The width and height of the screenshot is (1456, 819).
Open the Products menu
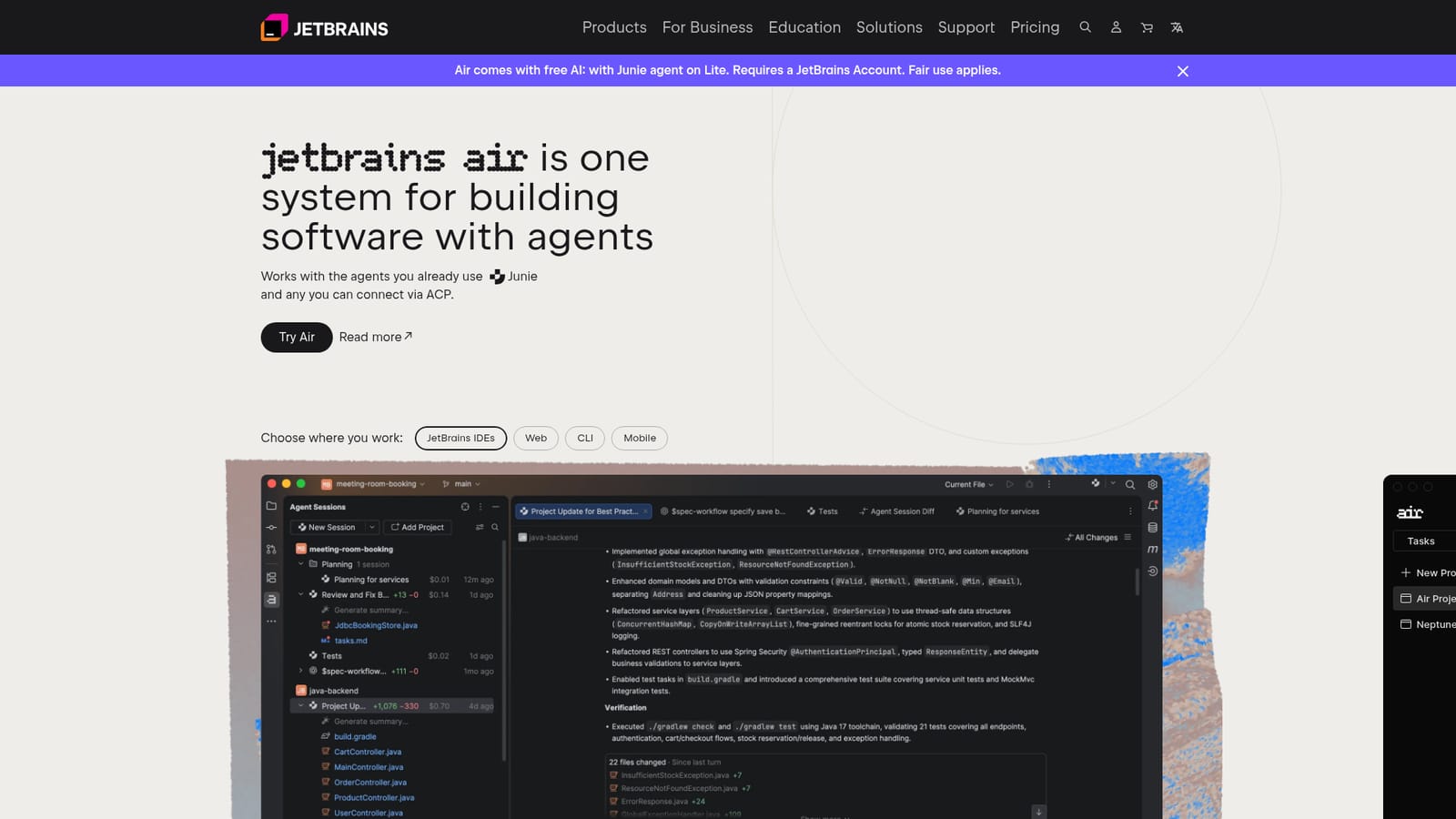tap(614, 27)
